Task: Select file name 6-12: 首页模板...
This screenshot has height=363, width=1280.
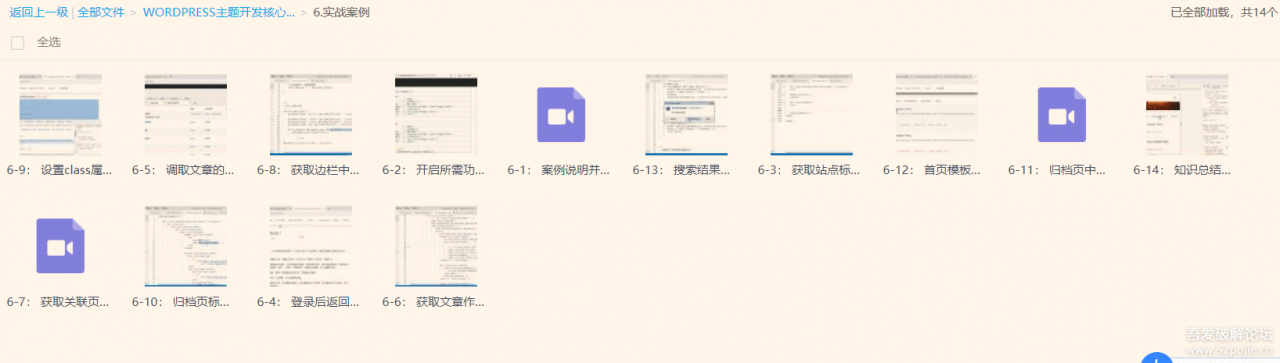Action: coord(932,170)
